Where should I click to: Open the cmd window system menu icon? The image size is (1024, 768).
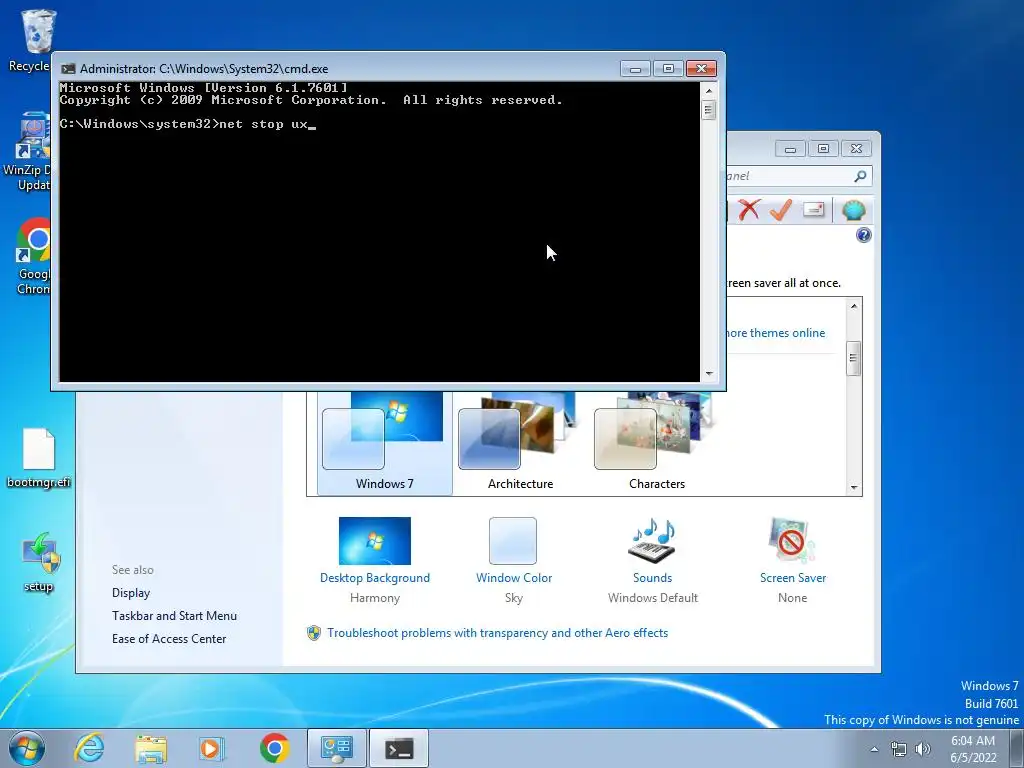(x=68, y=69)
